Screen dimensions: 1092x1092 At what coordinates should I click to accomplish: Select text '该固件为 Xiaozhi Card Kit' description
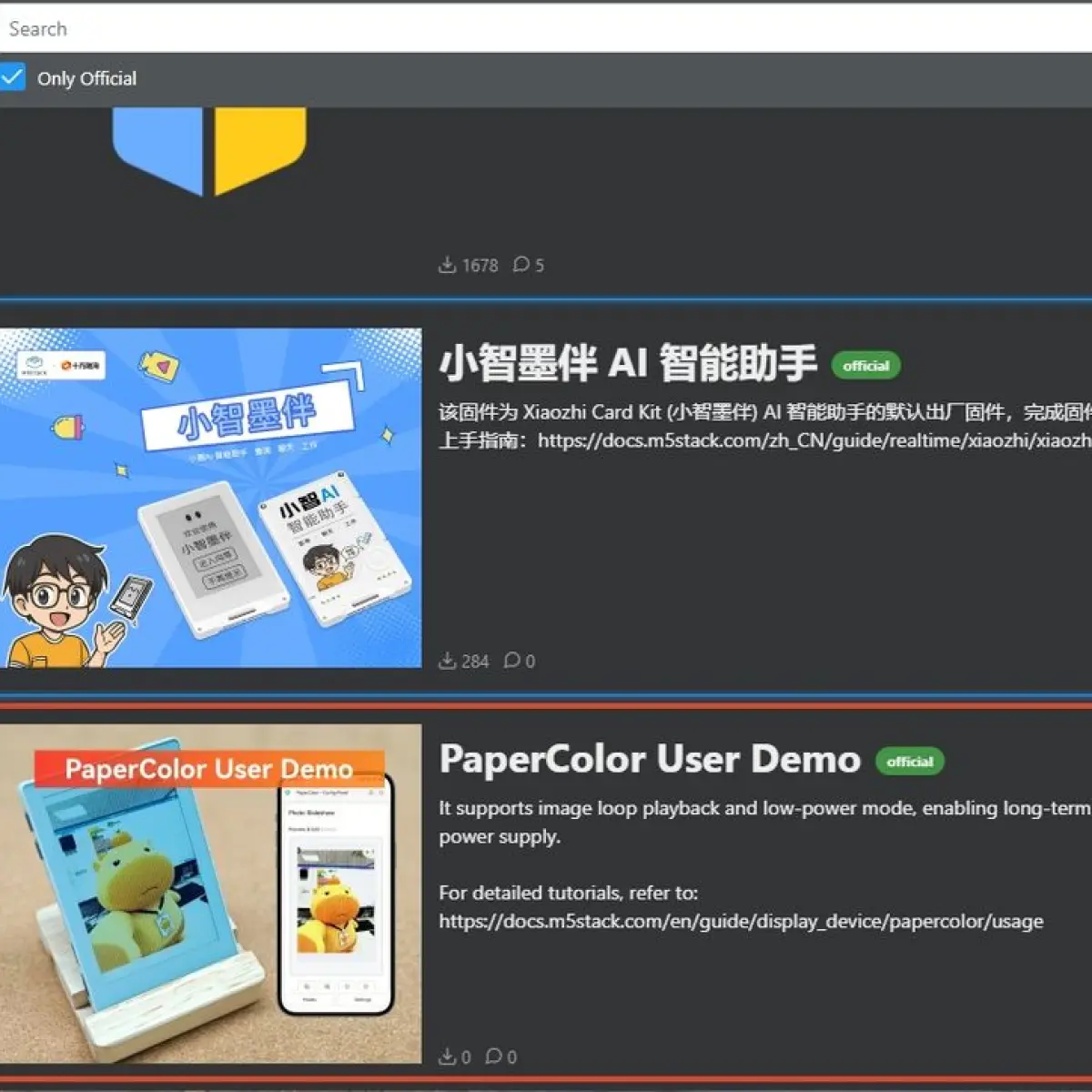point(550,412)
